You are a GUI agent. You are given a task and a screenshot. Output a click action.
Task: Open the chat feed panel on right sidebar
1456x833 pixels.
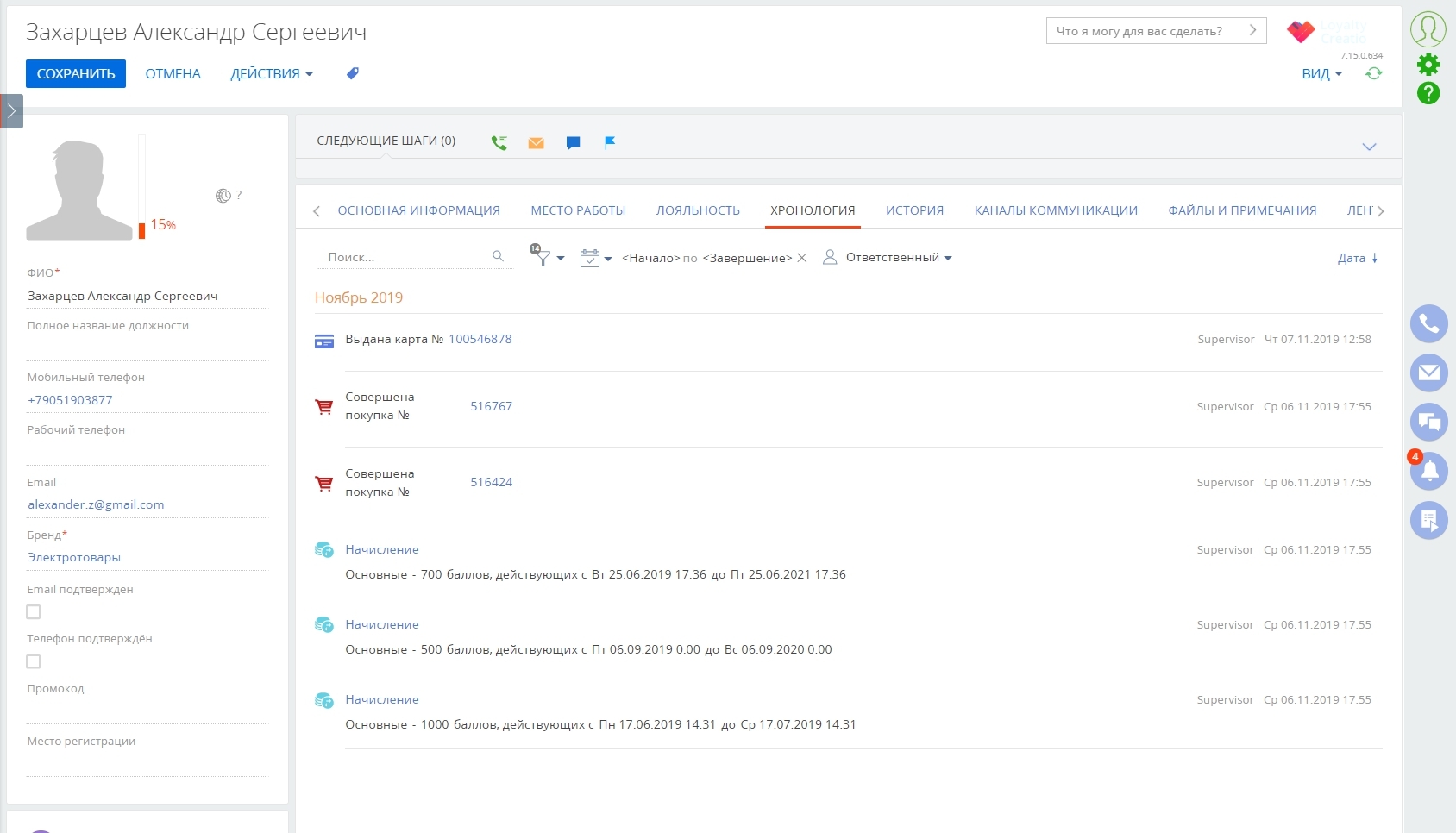click(x=1429, y=423)
